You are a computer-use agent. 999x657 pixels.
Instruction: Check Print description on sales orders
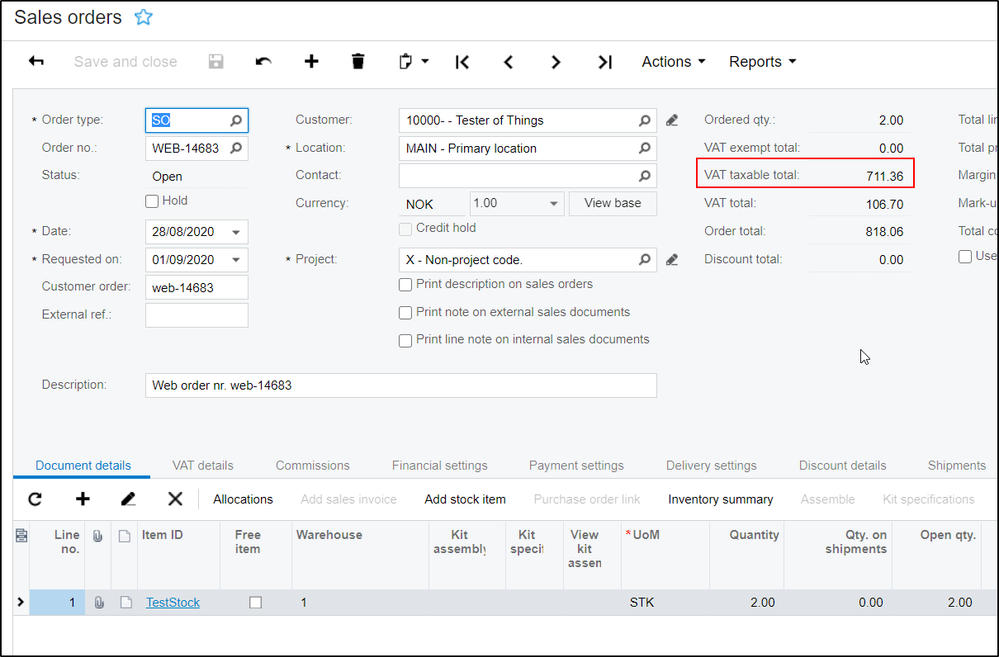[x=406, y=285]
